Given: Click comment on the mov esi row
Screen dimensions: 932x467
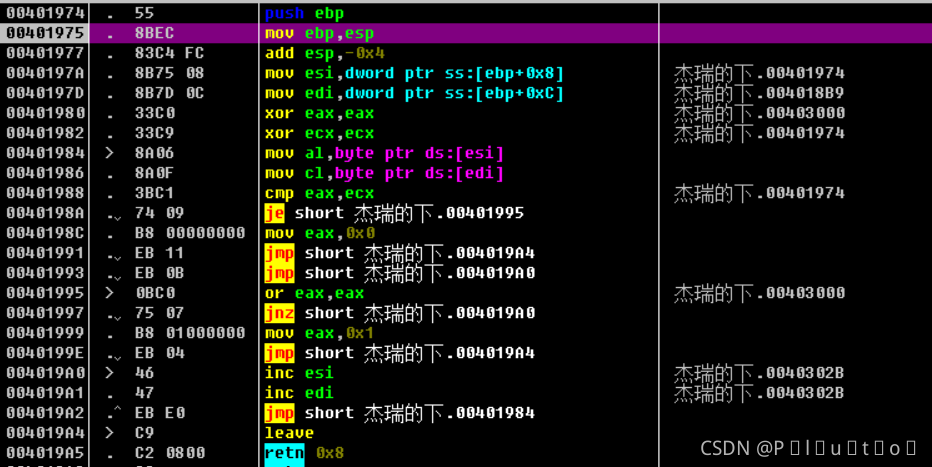Looking at the screenshot, I should (759, 73).
